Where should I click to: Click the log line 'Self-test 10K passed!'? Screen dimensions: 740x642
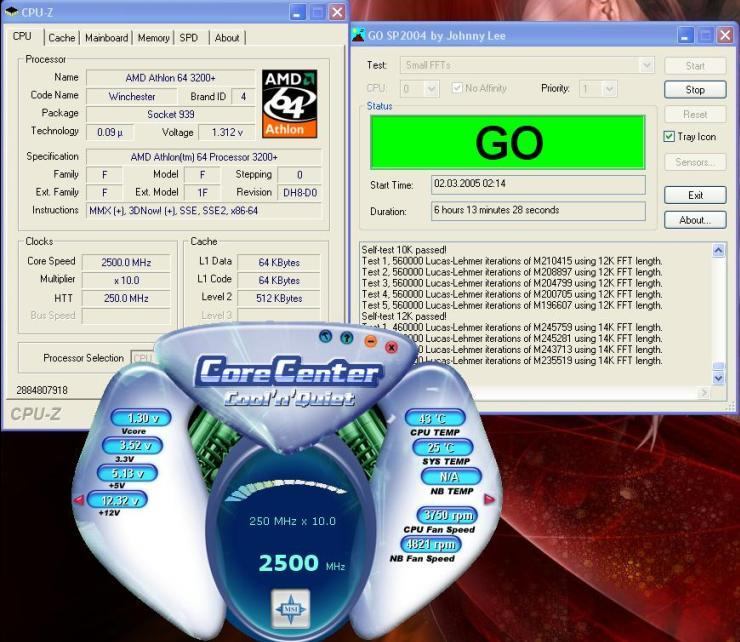404,250
